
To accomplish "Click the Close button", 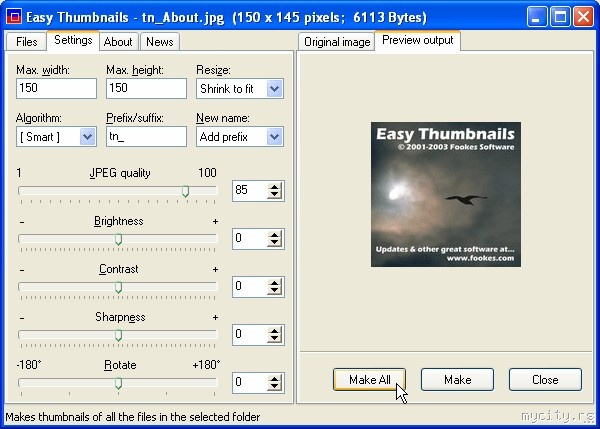I will tap(545, 380).
